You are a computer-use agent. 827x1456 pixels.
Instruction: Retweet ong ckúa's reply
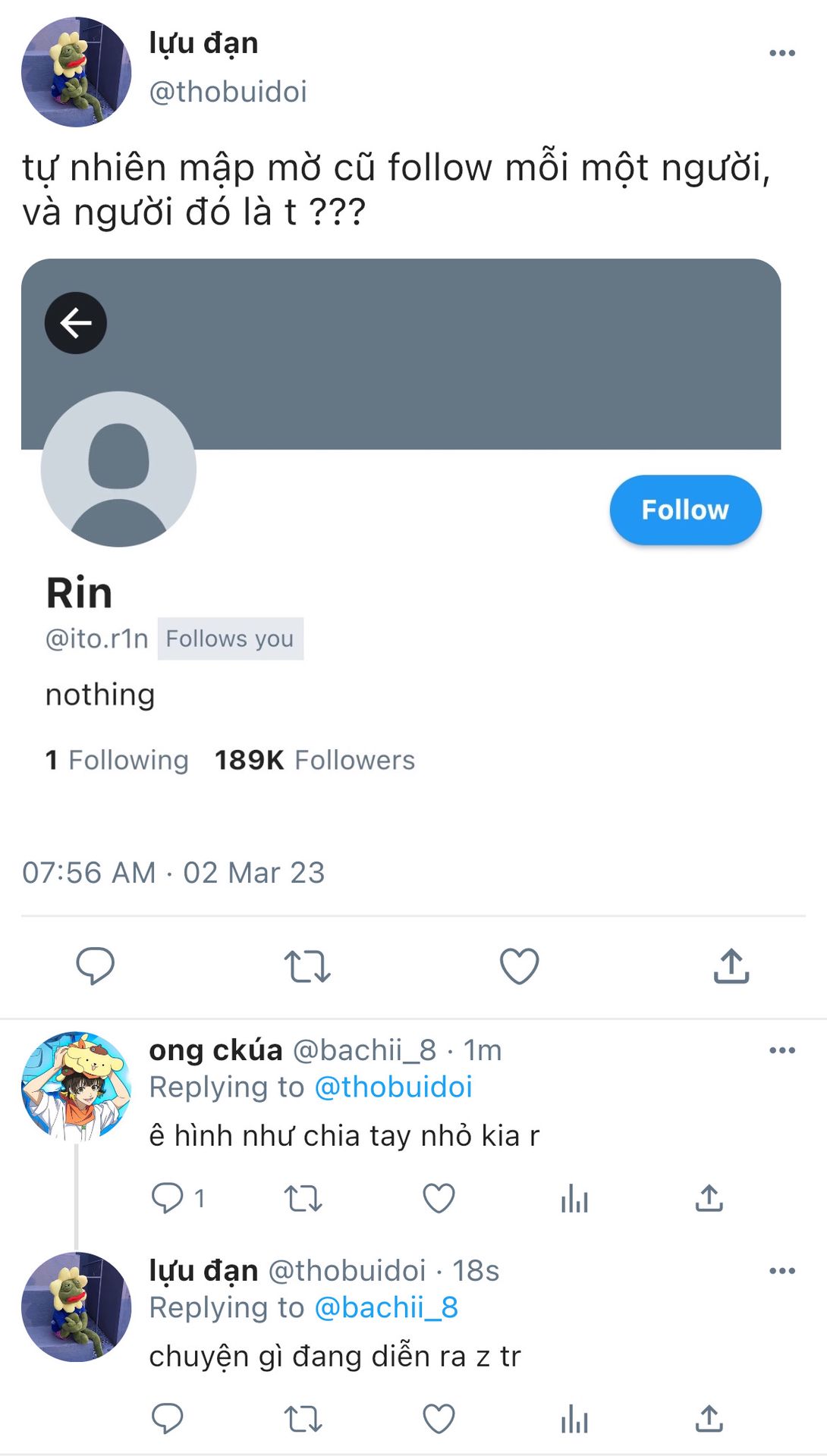303,1198
